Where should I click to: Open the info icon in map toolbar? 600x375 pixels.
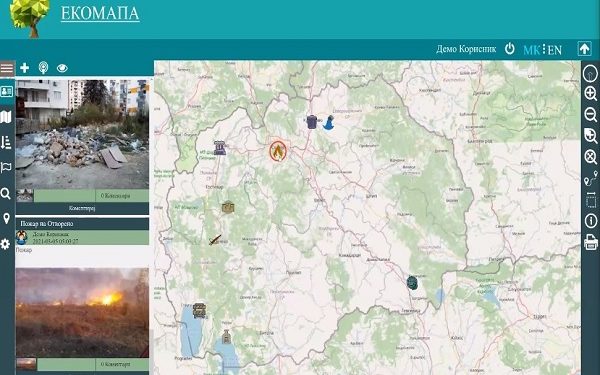(590, 221)
